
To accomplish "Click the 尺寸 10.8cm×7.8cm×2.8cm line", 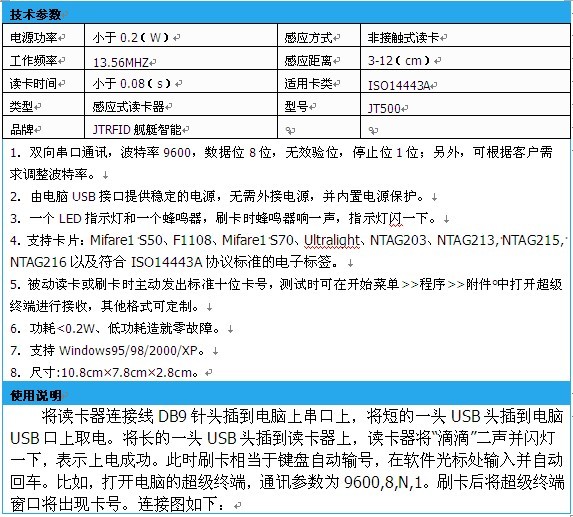I will point(111,373).
